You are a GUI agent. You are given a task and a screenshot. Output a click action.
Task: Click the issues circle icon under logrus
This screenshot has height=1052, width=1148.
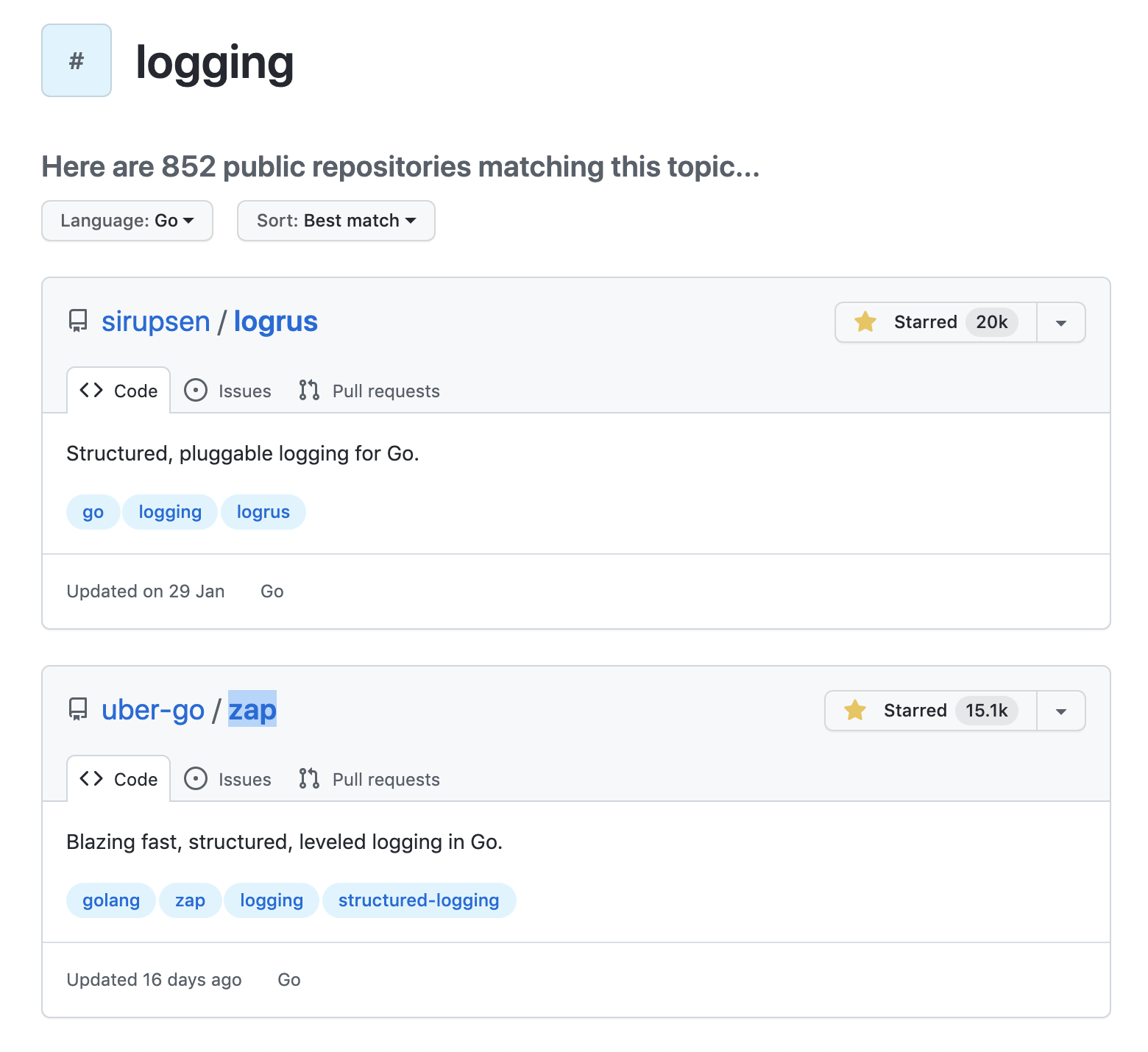pos(196,391)
